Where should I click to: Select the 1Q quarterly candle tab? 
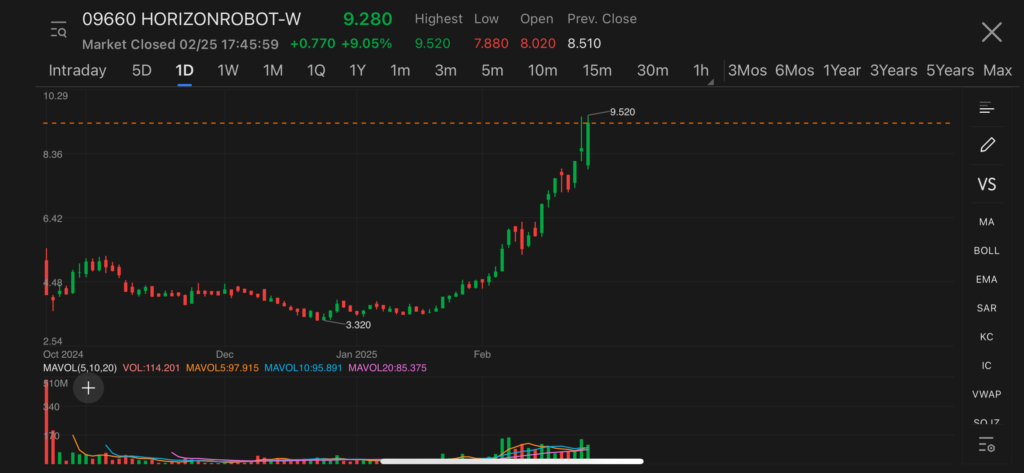tap(316, 71)
